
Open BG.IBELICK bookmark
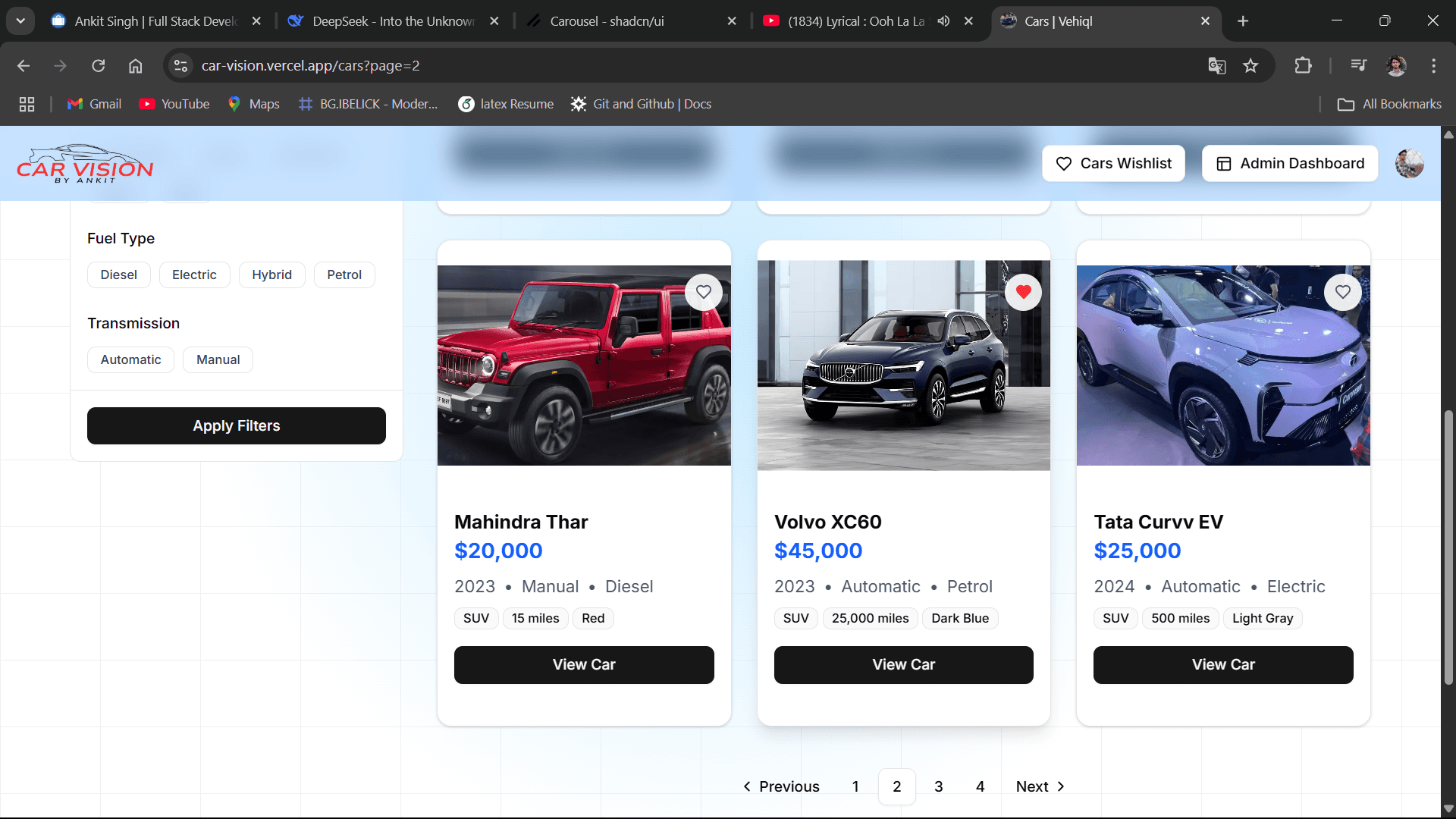368,104
